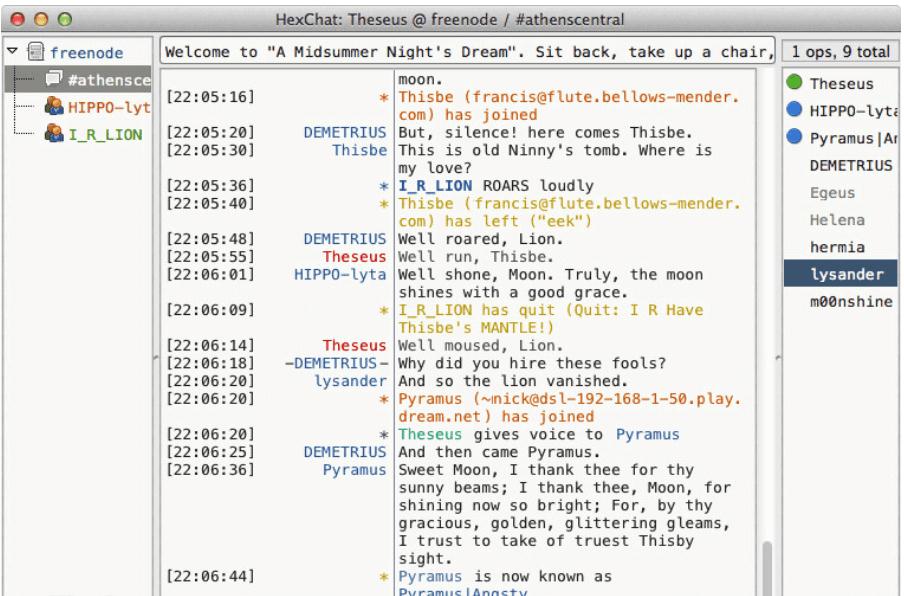Click the freenode server icon
This screenshot has height=596, width=904.
click(x=36, y=52)
